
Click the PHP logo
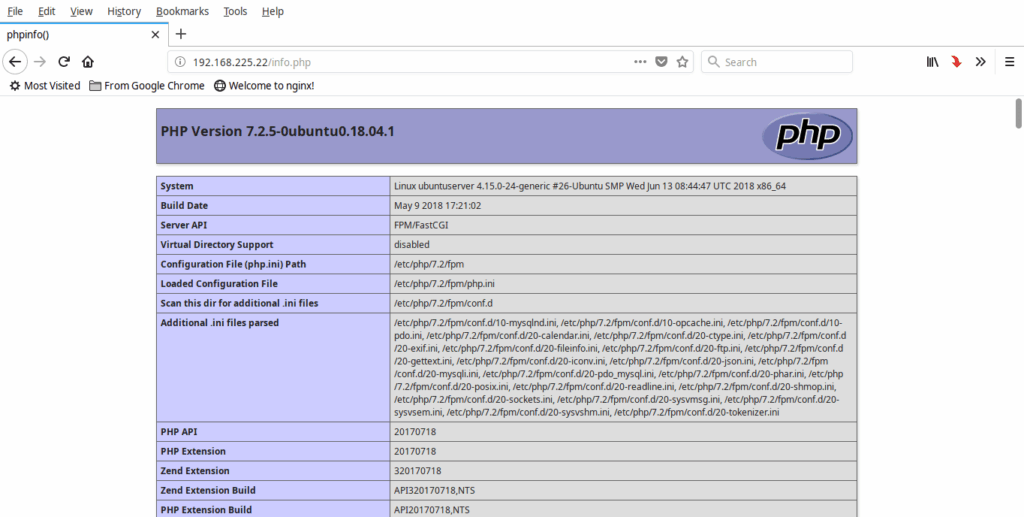coord(807,136)
